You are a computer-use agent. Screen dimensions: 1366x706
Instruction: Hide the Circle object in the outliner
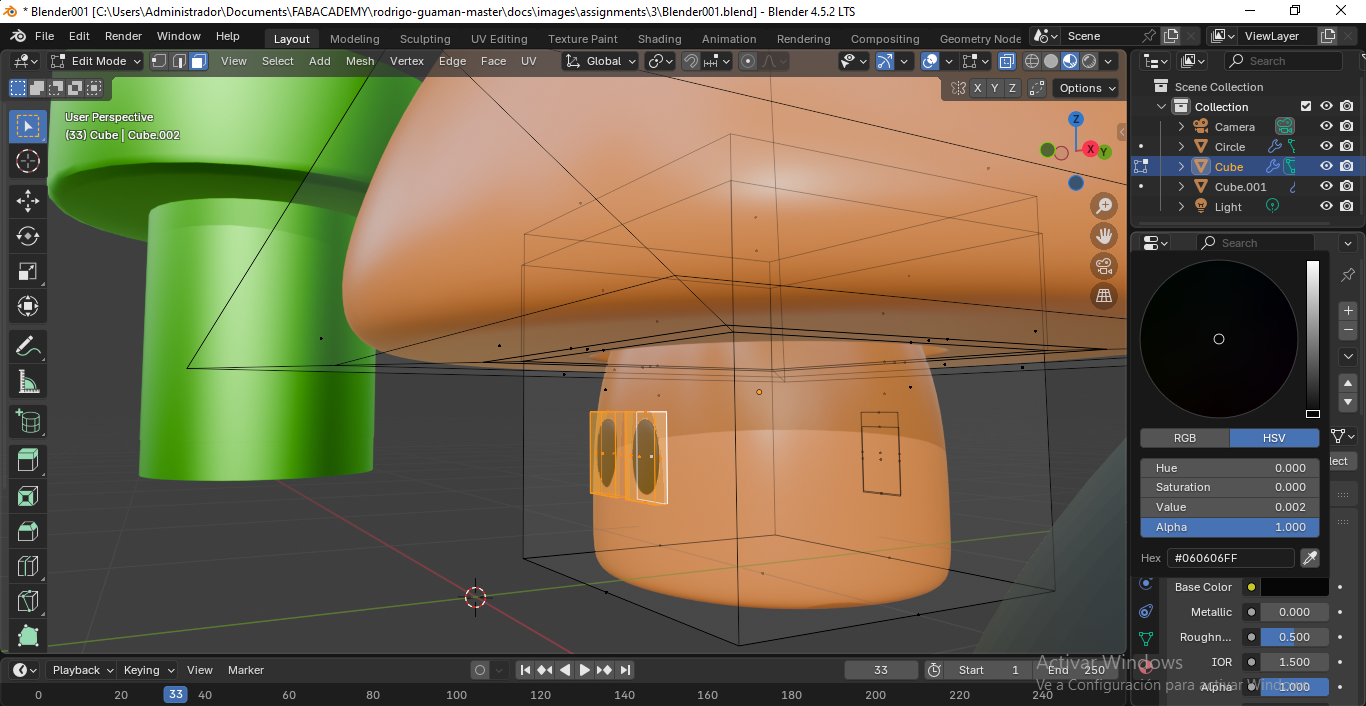point(1326,146)
